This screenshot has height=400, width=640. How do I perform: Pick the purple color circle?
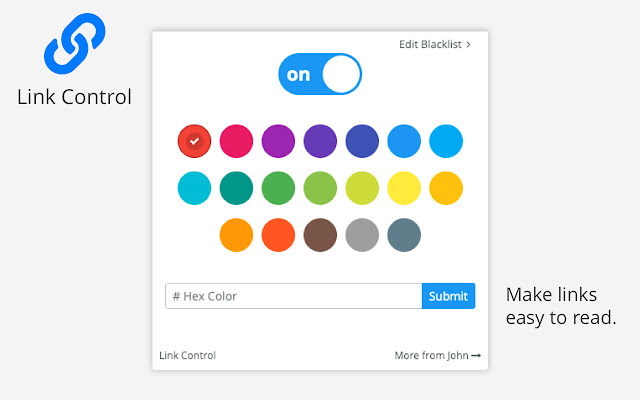pos(278,141)
